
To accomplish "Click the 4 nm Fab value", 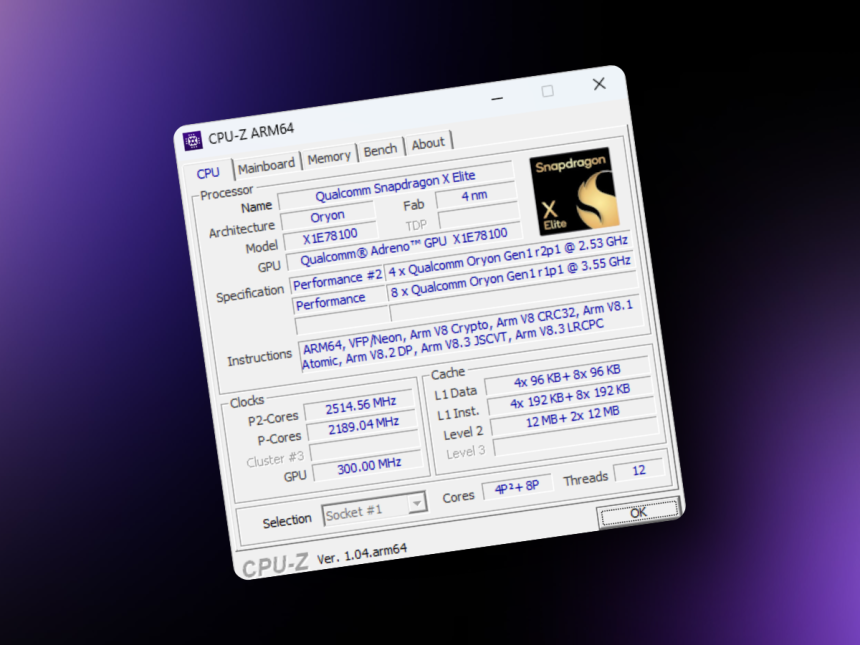I will (475, 195).
